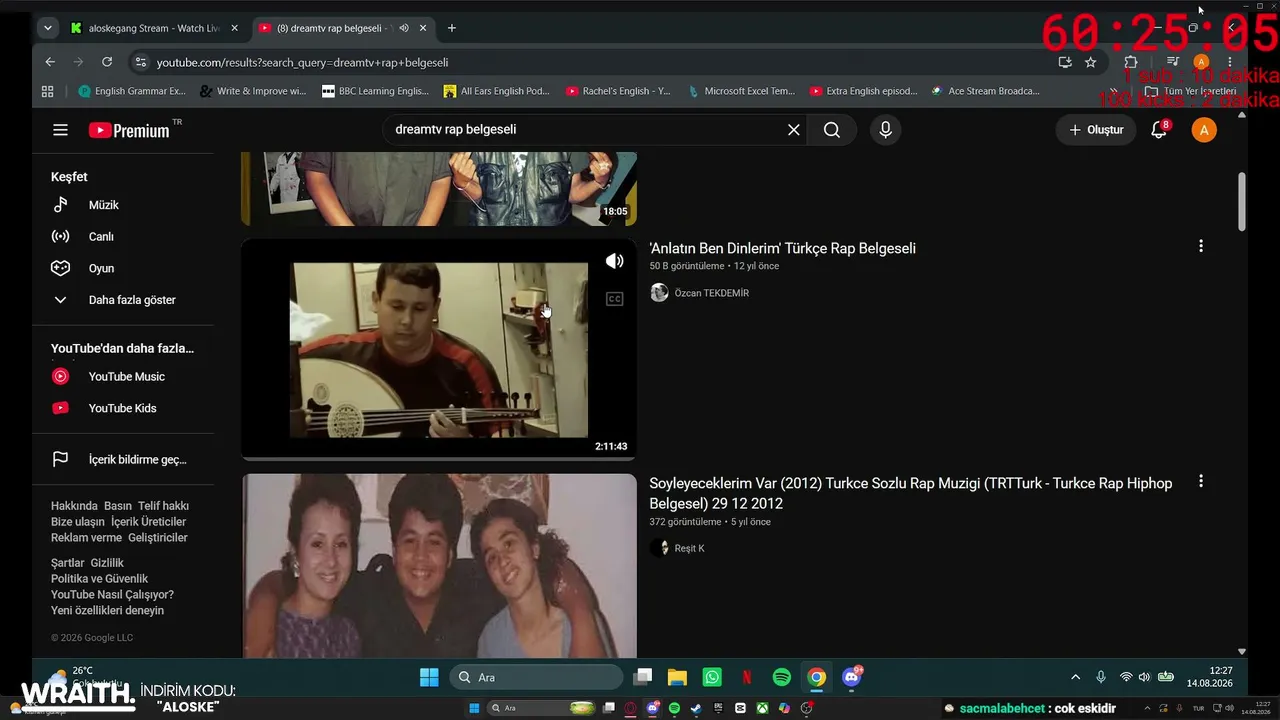Open the Soyleyeceklerim Var video thumbnail

(439, 565)
